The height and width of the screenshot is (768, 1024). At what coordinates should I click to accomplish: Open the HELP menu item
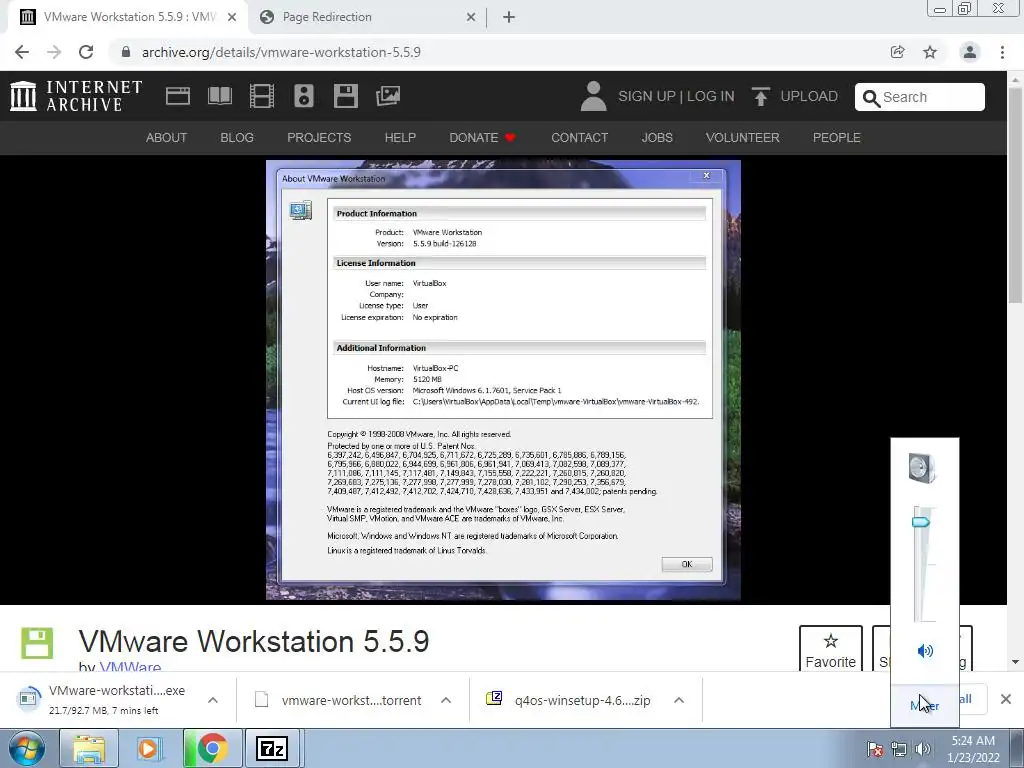tap(400, 138)
